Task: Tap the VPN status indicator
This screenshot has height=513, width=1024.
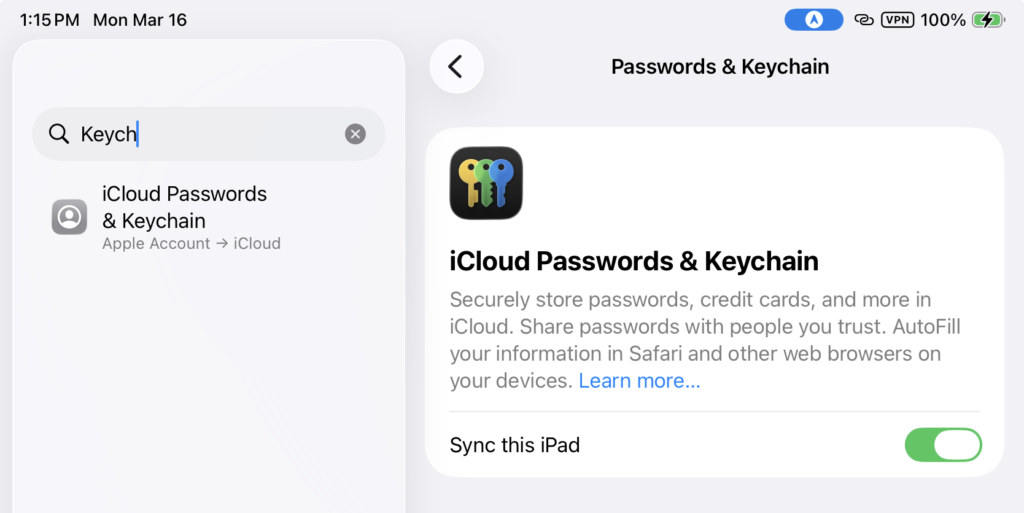Action: [897, 20]
